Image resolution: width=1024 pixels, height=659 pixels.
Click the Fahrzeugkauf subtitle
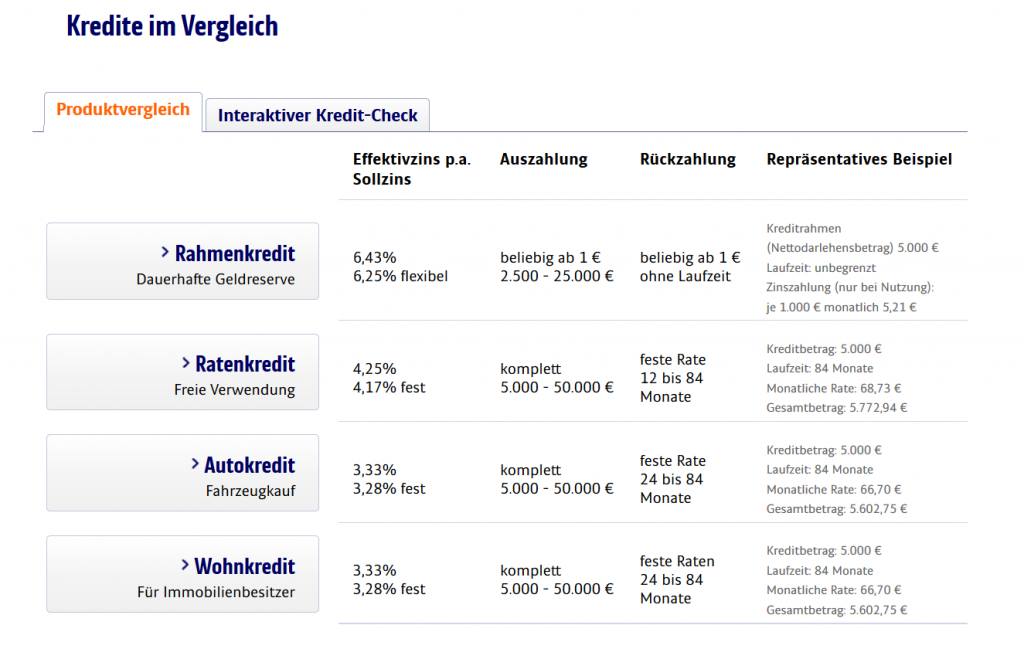[x=250, y=491]
